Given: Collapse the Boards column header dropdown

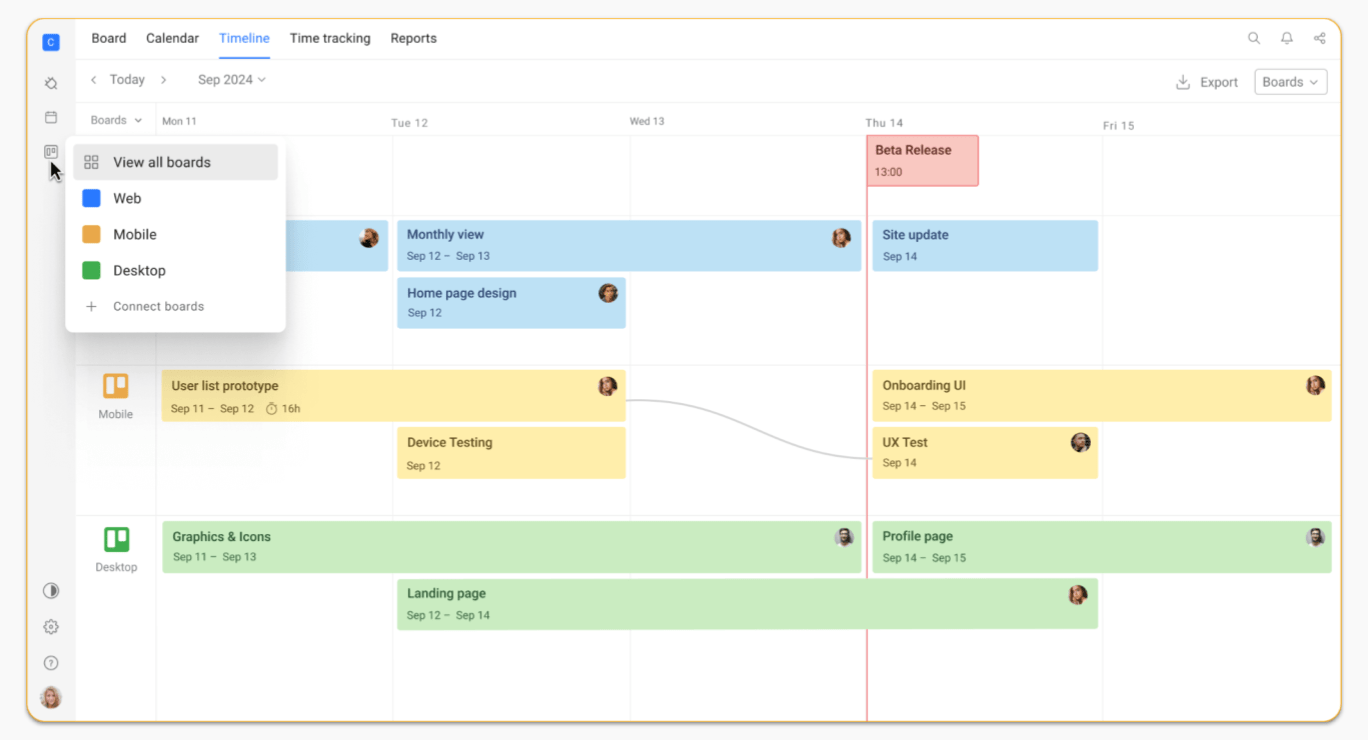Looking at the screenshot, I should tap(116, 120).
